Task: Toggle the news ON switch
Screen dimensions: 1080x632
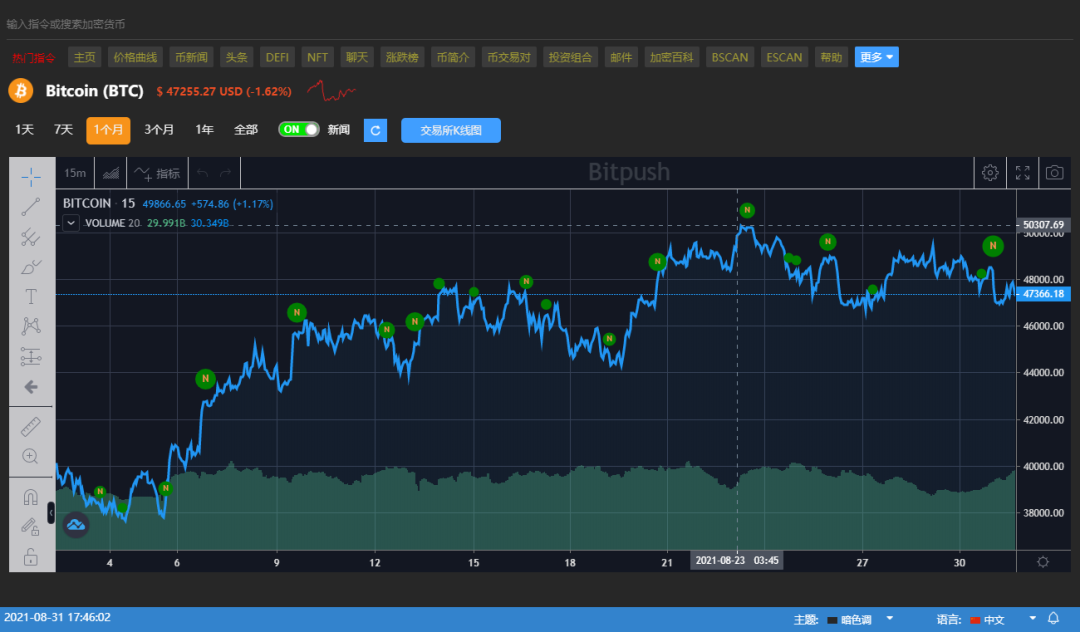Action: pyautogui.click(x=298, y=130)
